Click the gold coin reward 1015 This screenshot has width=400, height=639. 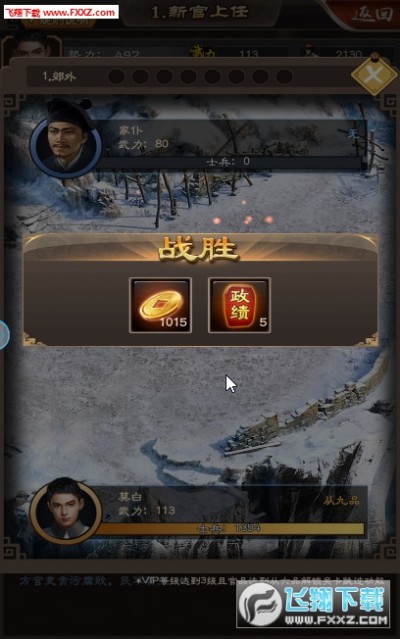pos(160,305)
